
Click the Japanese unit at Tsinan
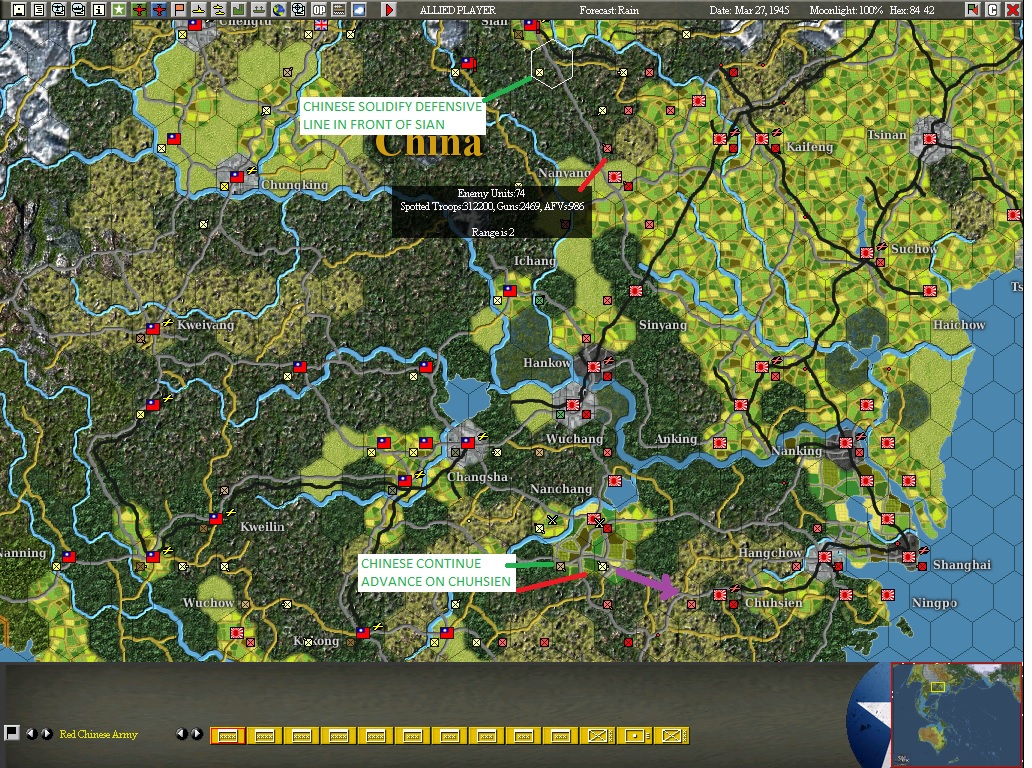click(x=930, y=140)
